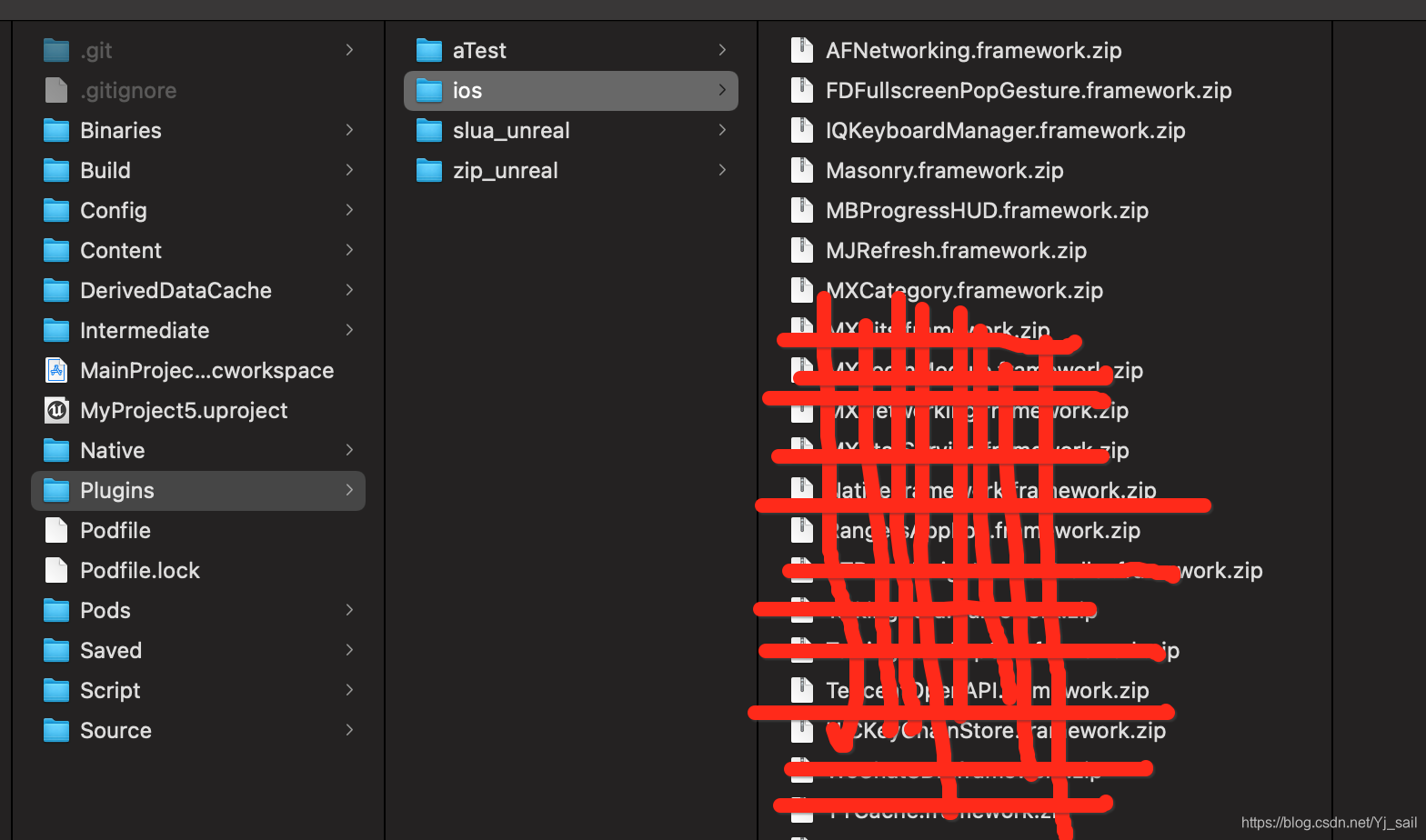This screenshot has height=840, width=1426.
Task: Click the DerivedDataCache folder icon
Action: tap(56, 290)
